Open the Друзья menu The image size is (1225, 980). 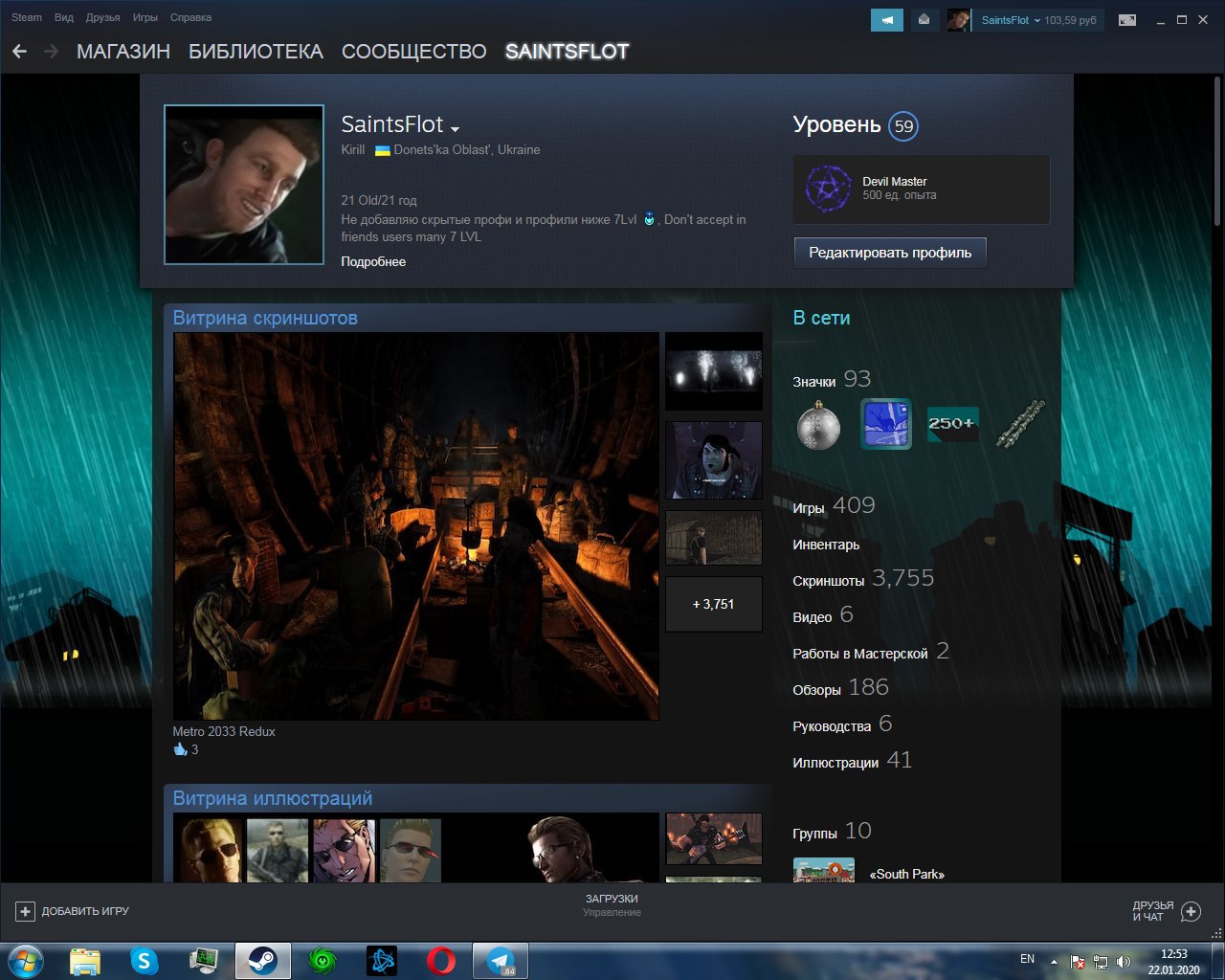coord(103,17)
